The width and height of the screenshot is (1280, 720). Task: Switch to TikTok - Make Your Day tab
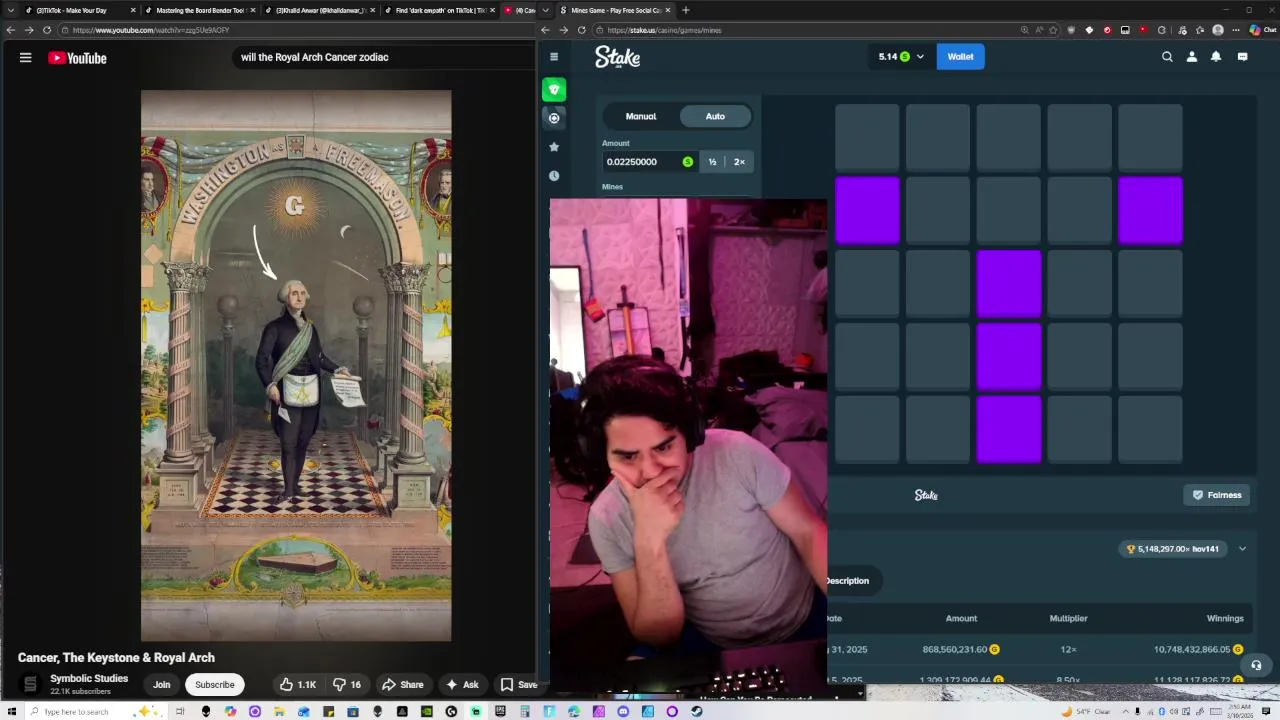point(80,10)
